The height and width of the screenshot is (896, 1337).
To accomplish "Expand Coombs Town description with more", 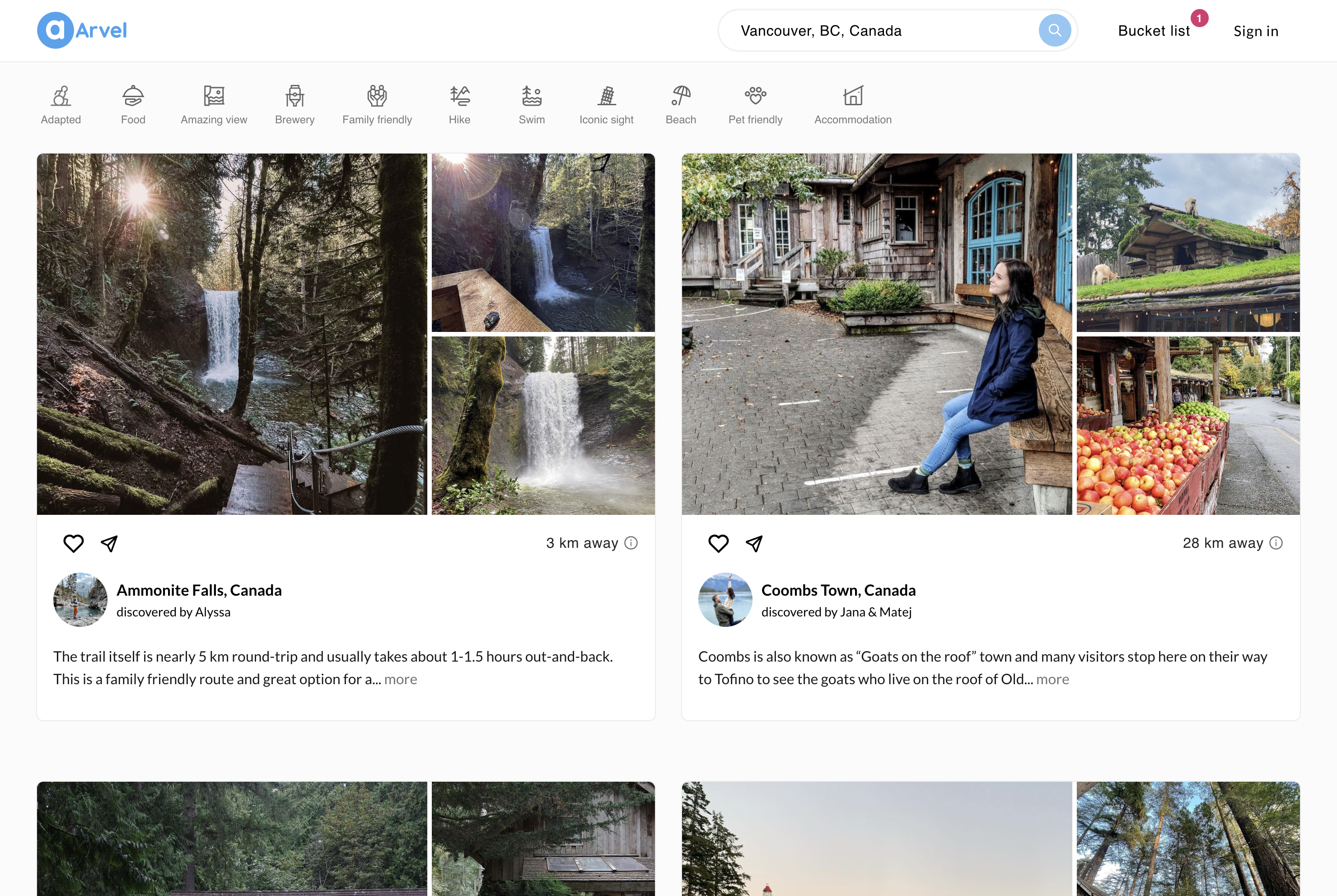I will (x=1052, y=679).
